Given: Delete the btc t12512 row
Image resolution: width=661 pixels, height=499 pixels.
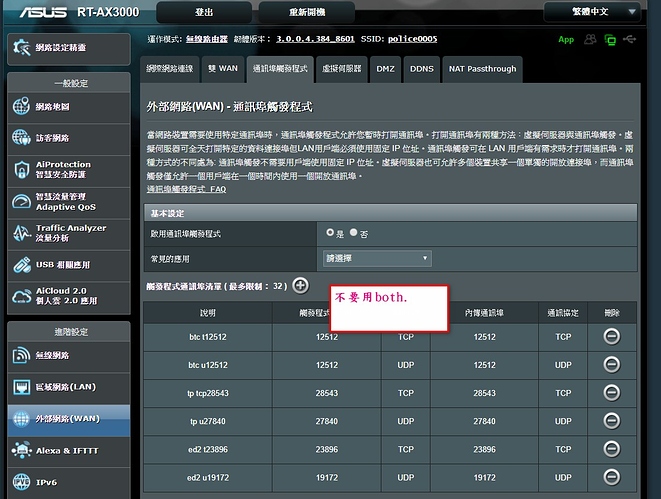Looking at the screenshot, I should pyautogui.click(x=612, y=336).
